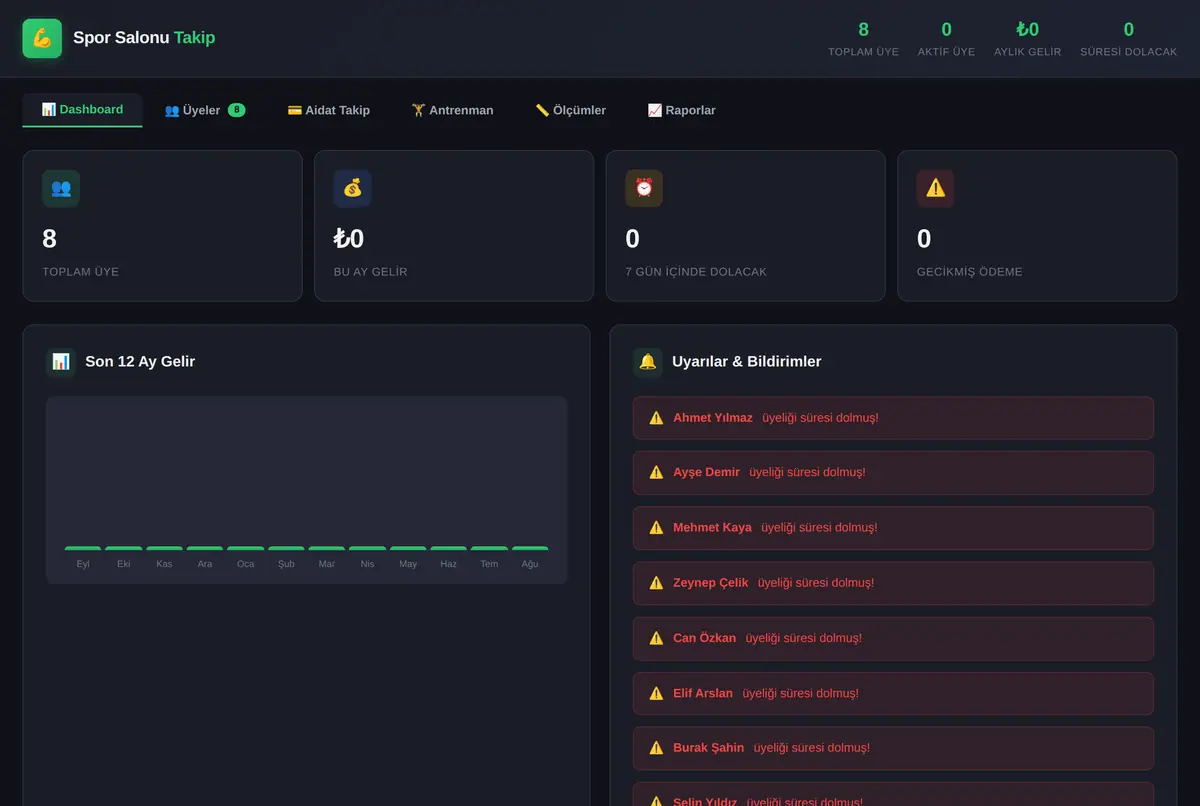Click the name Burak Şahin in the alerts
1200x806 pixels.
pyautogui.click(x=709, y=748)
